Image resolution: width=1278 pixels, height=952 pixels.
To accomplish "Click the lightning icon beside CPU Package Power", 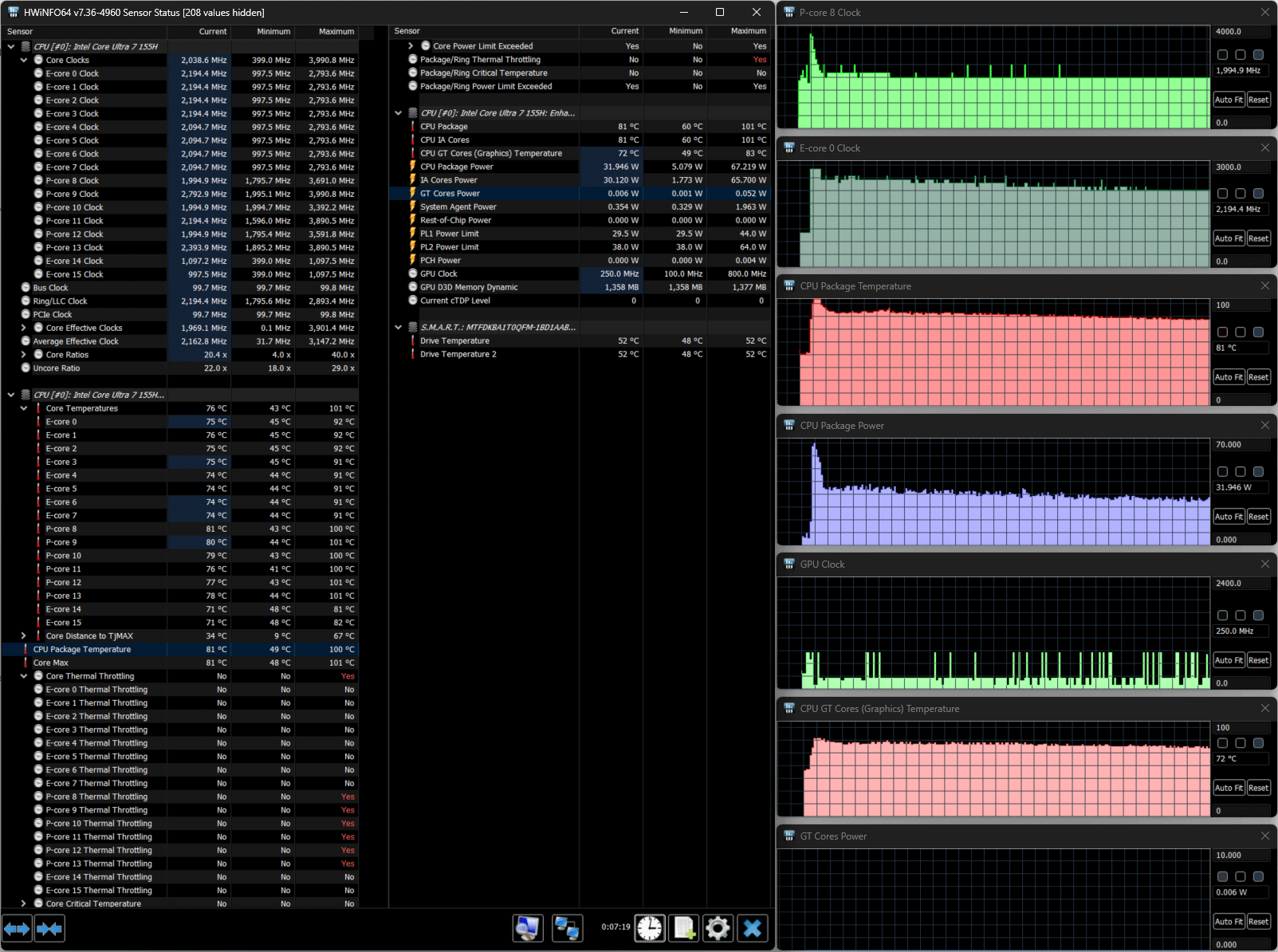I will pos(413,167).
